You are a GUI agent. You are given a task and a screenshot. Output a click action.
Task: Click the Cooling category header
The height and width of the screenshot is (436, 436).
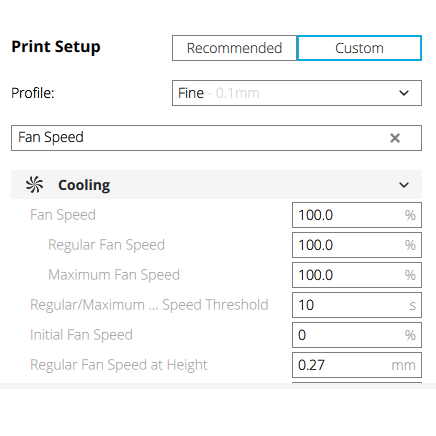tap(216, 185)
